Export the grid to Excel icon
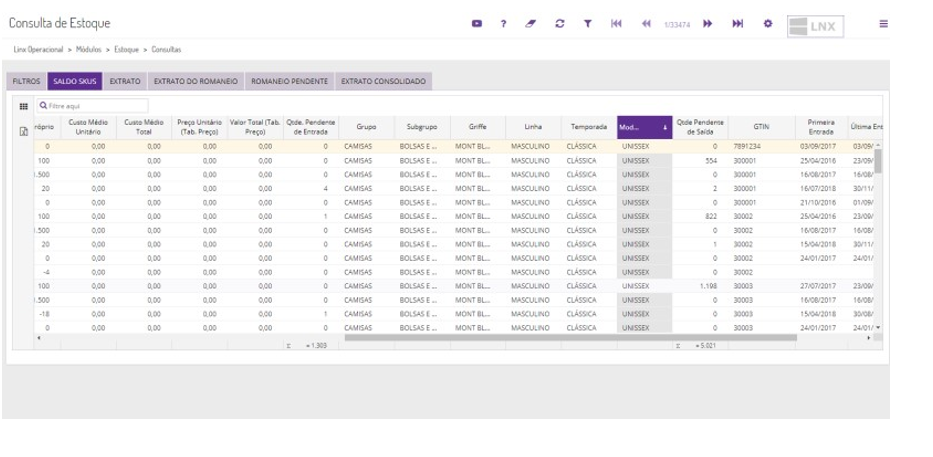This screenshot has height=457, width=933. (24, 132)
